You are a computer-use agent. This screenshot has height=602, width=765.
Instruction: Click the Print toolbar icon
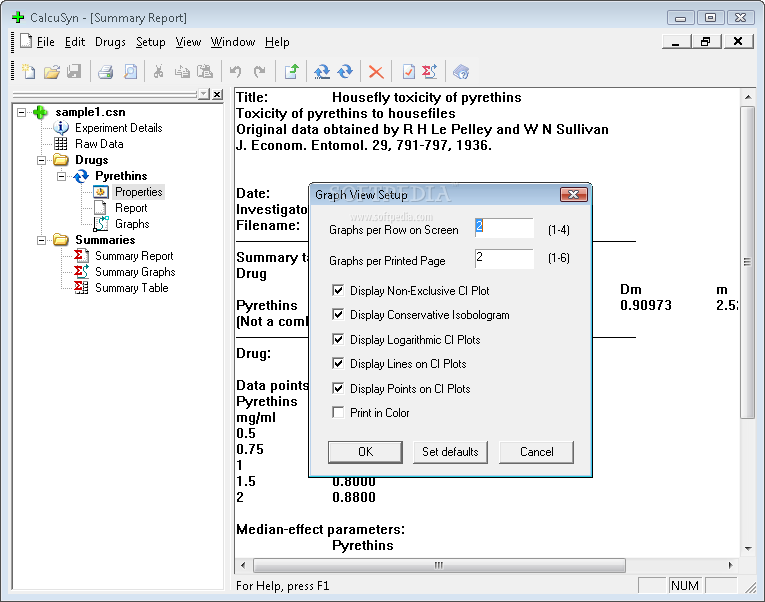105,72
